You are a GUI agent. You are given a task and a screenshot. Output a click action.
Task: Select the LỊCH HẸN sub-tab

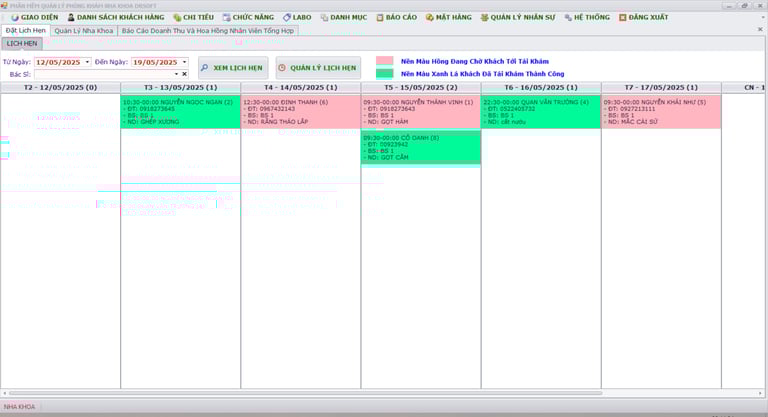pos(22,43)
